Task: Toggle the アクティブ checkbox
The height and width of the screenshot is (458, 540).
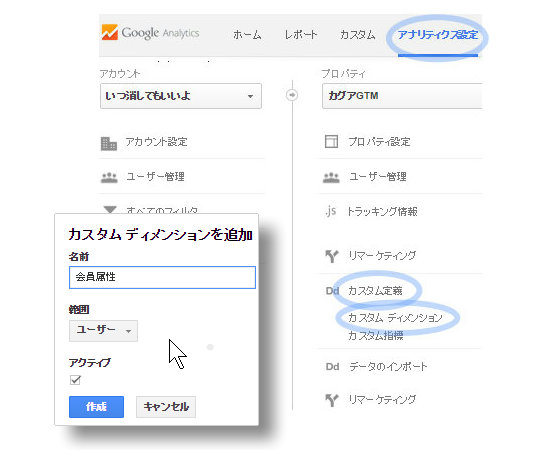Action: pyautogui.click(x=75, y=380)
